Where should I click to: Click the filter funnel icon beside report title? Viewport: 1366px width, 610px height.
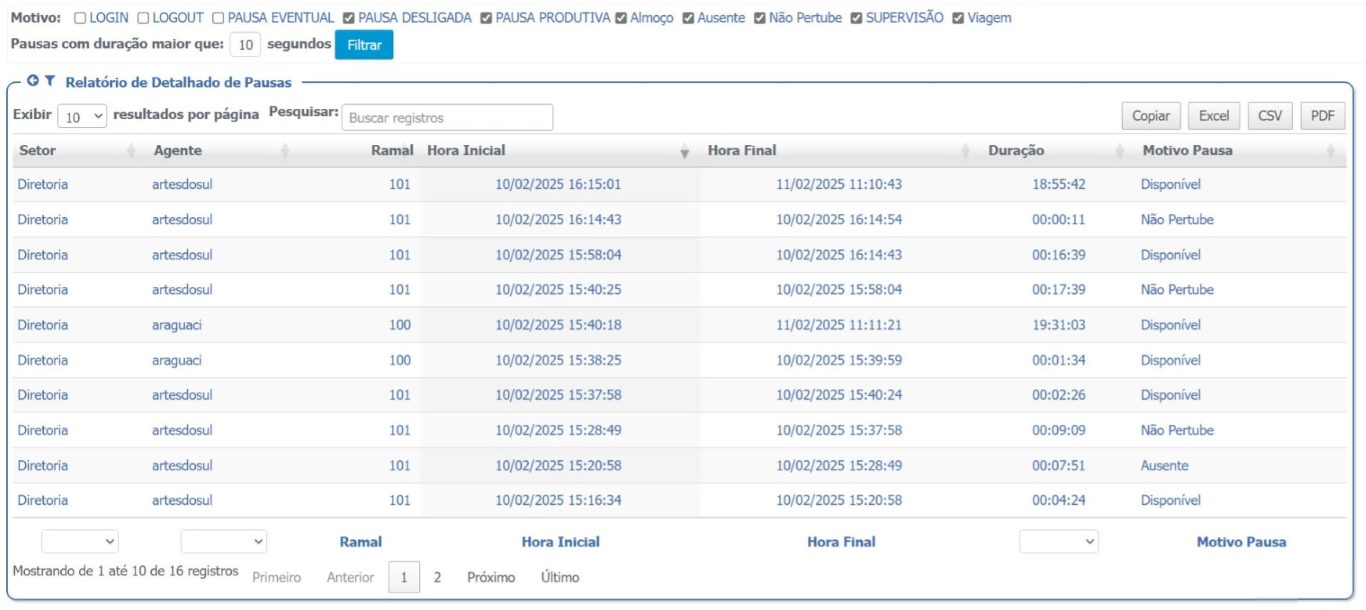tap(50, 82)
